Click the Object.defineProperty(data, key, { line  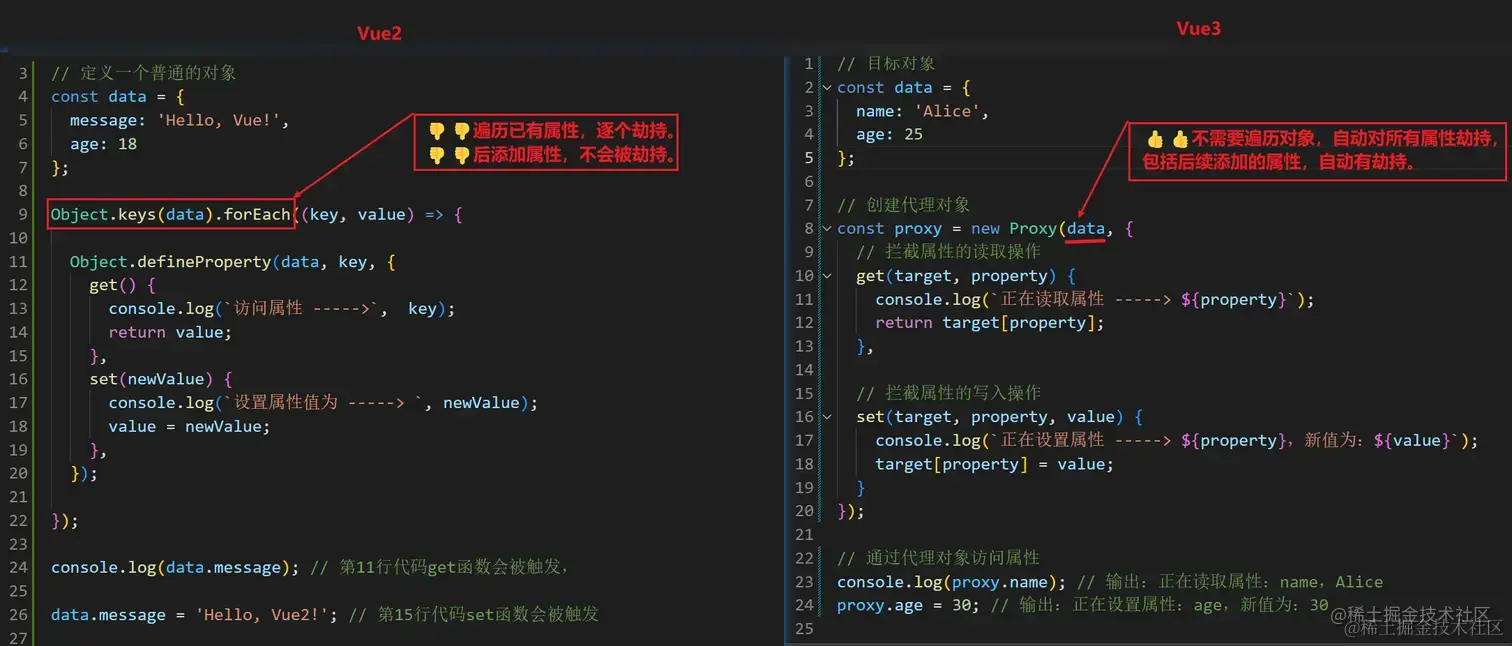click(x=233, y=262)
